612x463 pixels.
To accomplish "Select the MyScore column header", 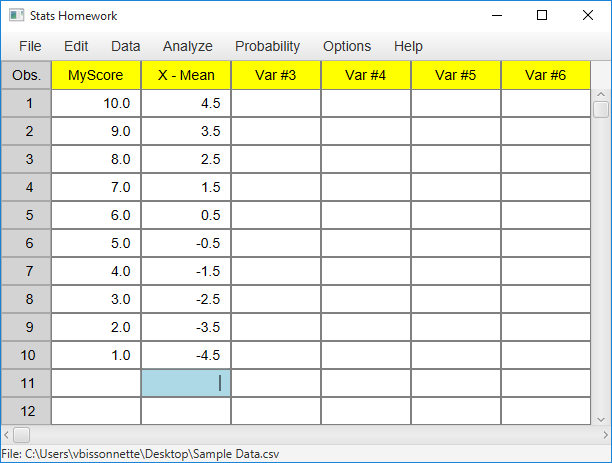I will click(96, 75).
